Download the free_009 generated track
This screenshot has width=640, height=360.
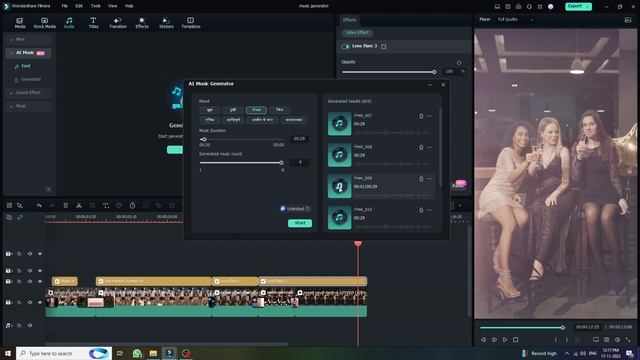pos(421,179)
